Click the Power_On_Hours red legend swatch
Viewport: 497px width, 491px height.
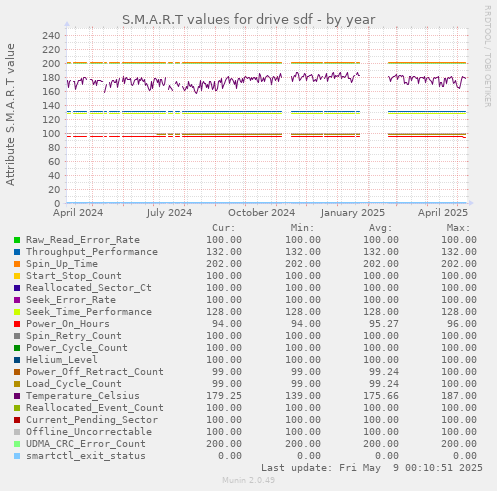coord(17,324)
